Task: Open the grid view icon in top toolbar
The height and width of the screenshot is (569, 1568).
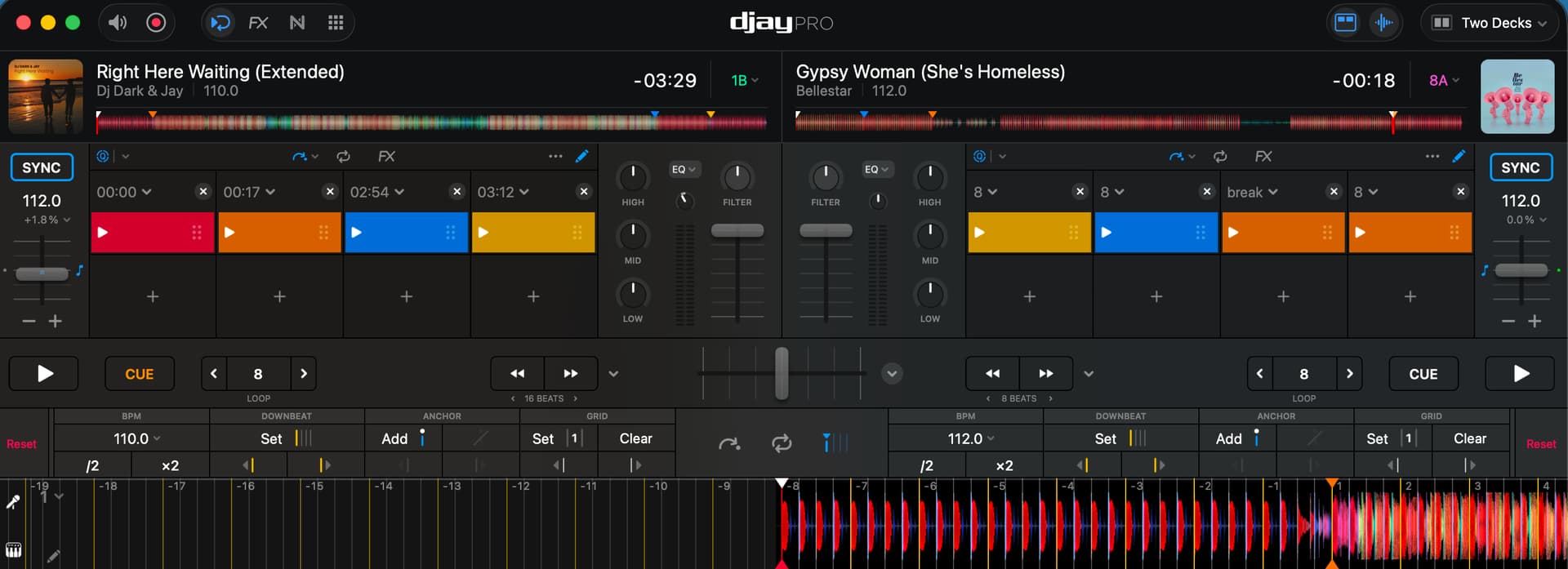Action: (335, 23)
